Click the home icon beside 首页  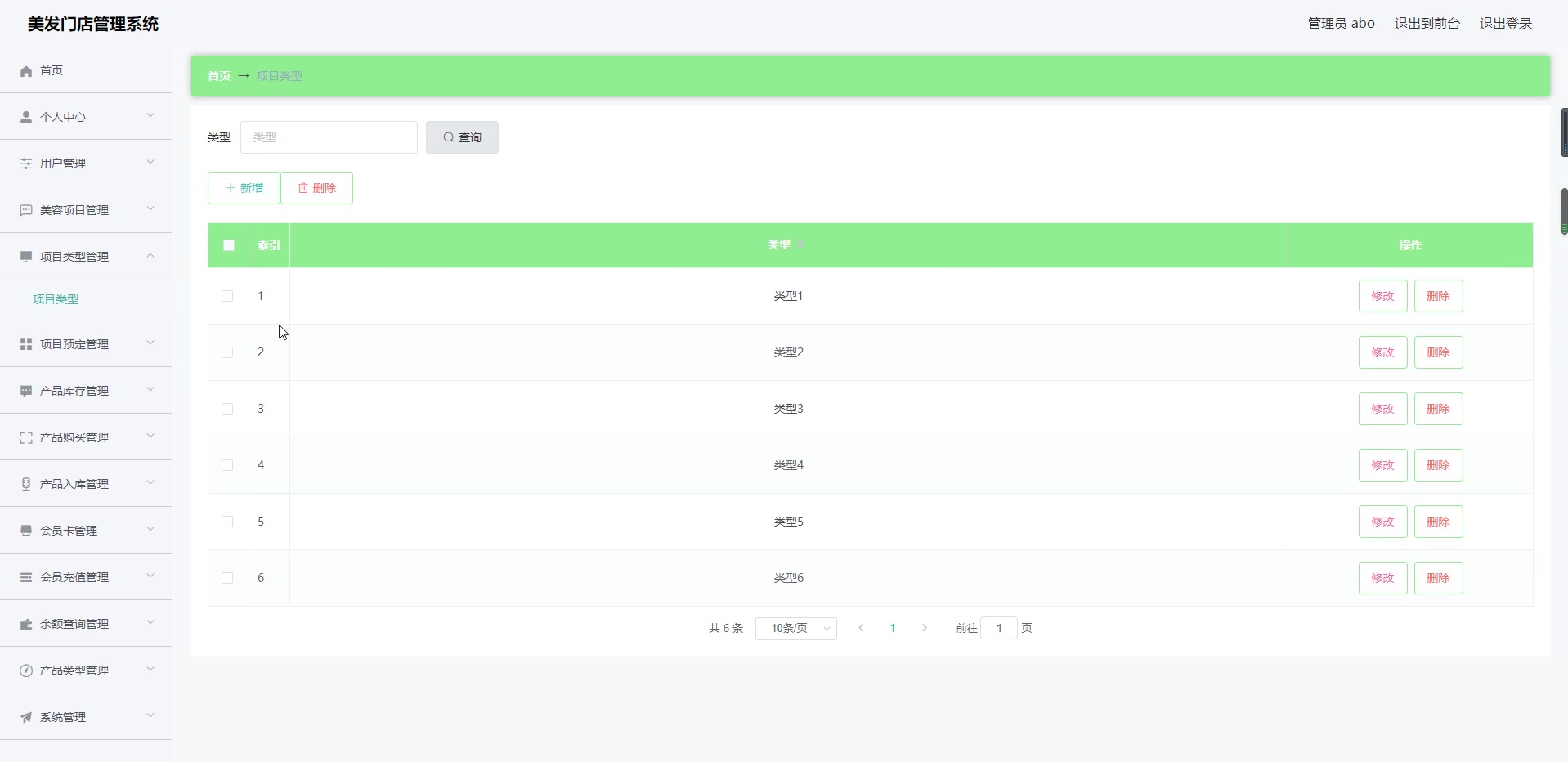(x=26, y=71)
